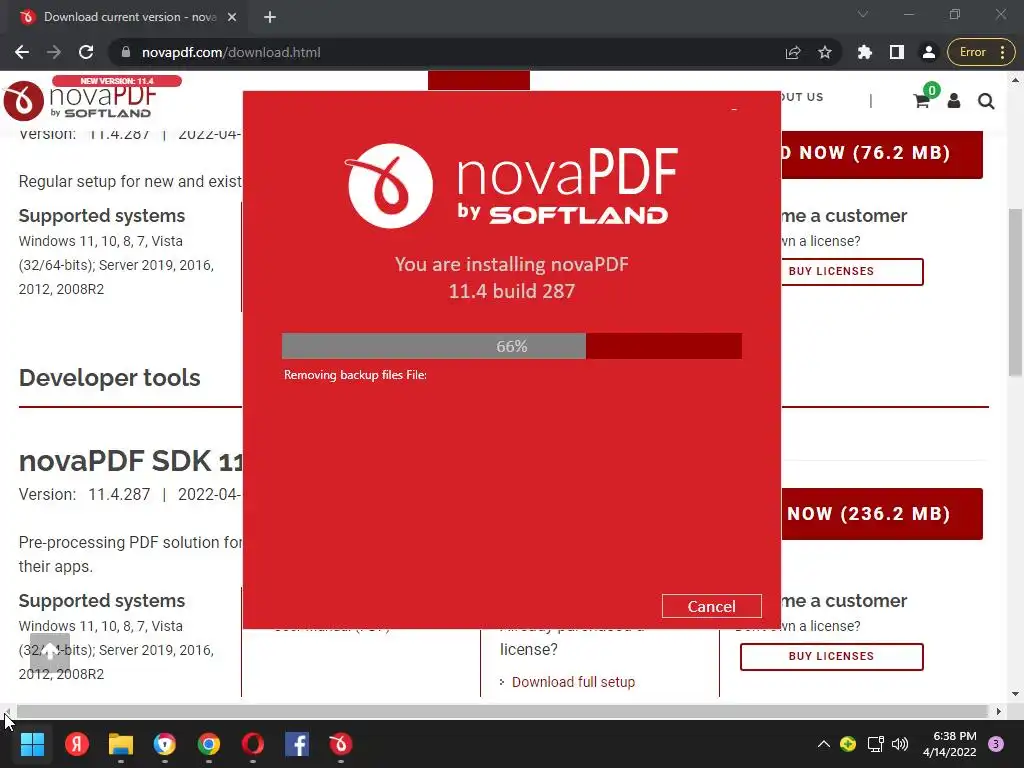Minimize the novaPDF installer dialog

tap(734, 110)
